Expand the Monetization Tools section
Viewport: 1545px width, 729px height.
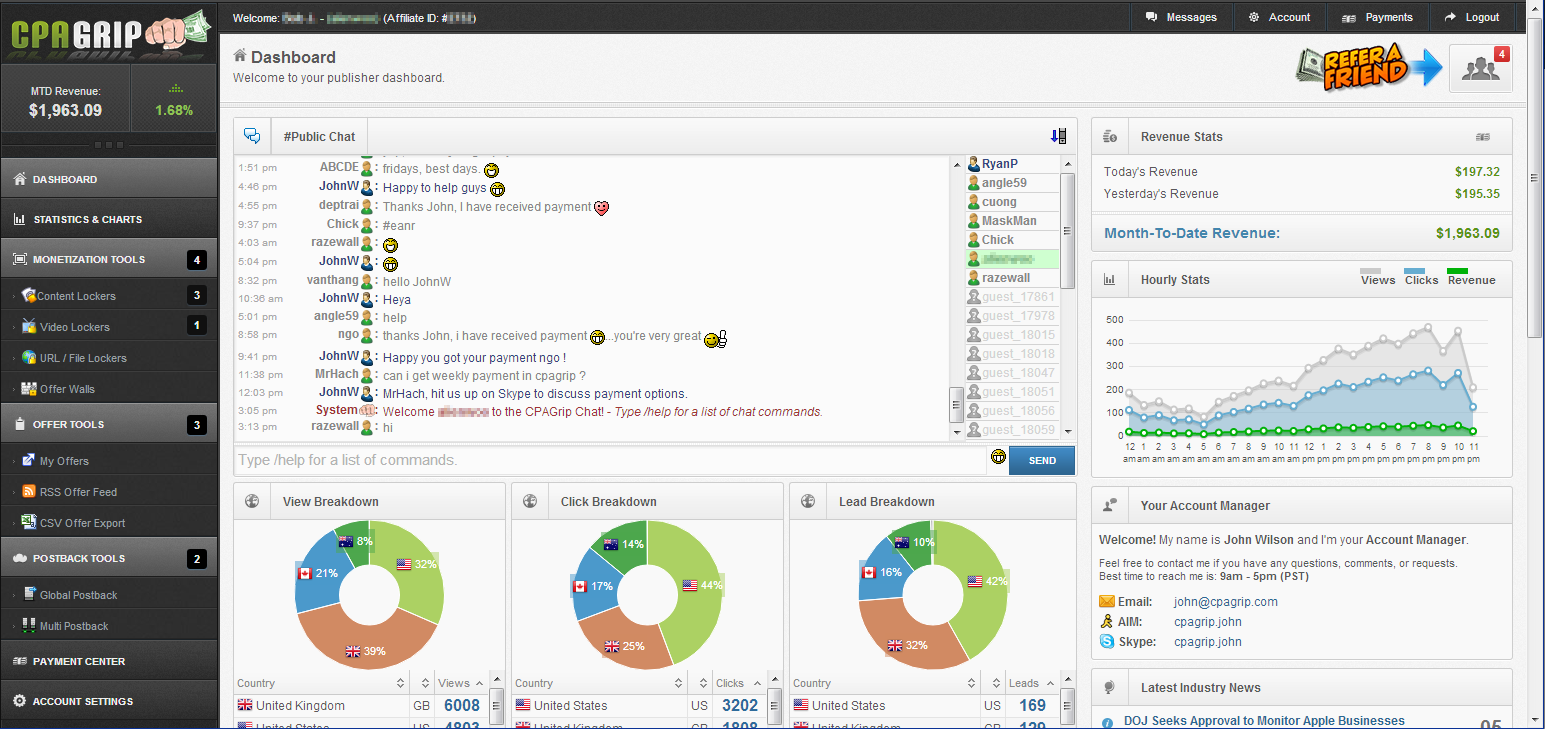coord(109,259)
